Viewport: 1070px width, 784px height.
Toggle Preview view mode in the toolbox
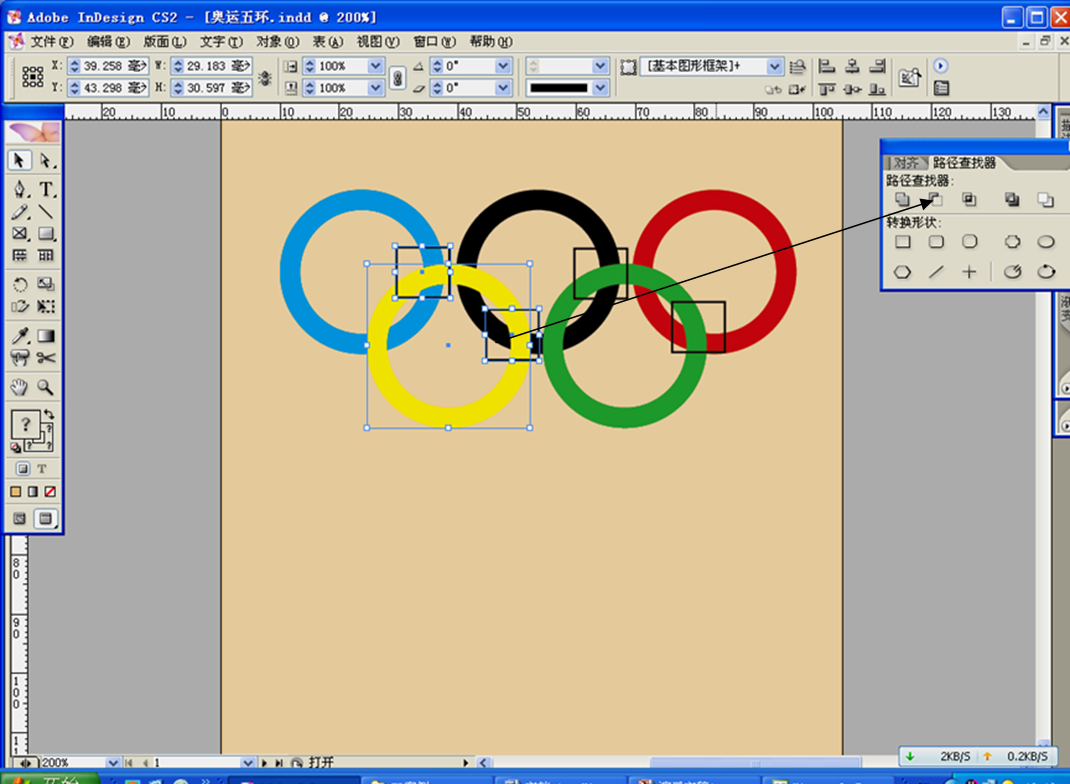click(x=46, y=518)
